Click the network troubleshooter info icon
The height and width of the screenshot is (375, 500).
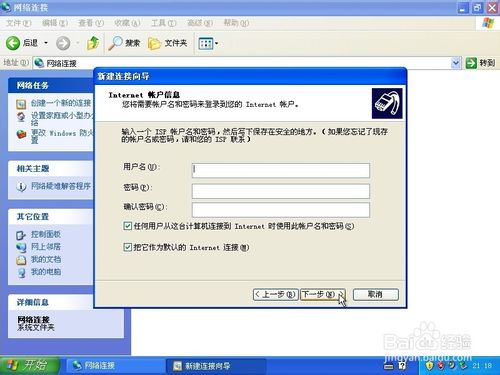[x=21, y=187]
